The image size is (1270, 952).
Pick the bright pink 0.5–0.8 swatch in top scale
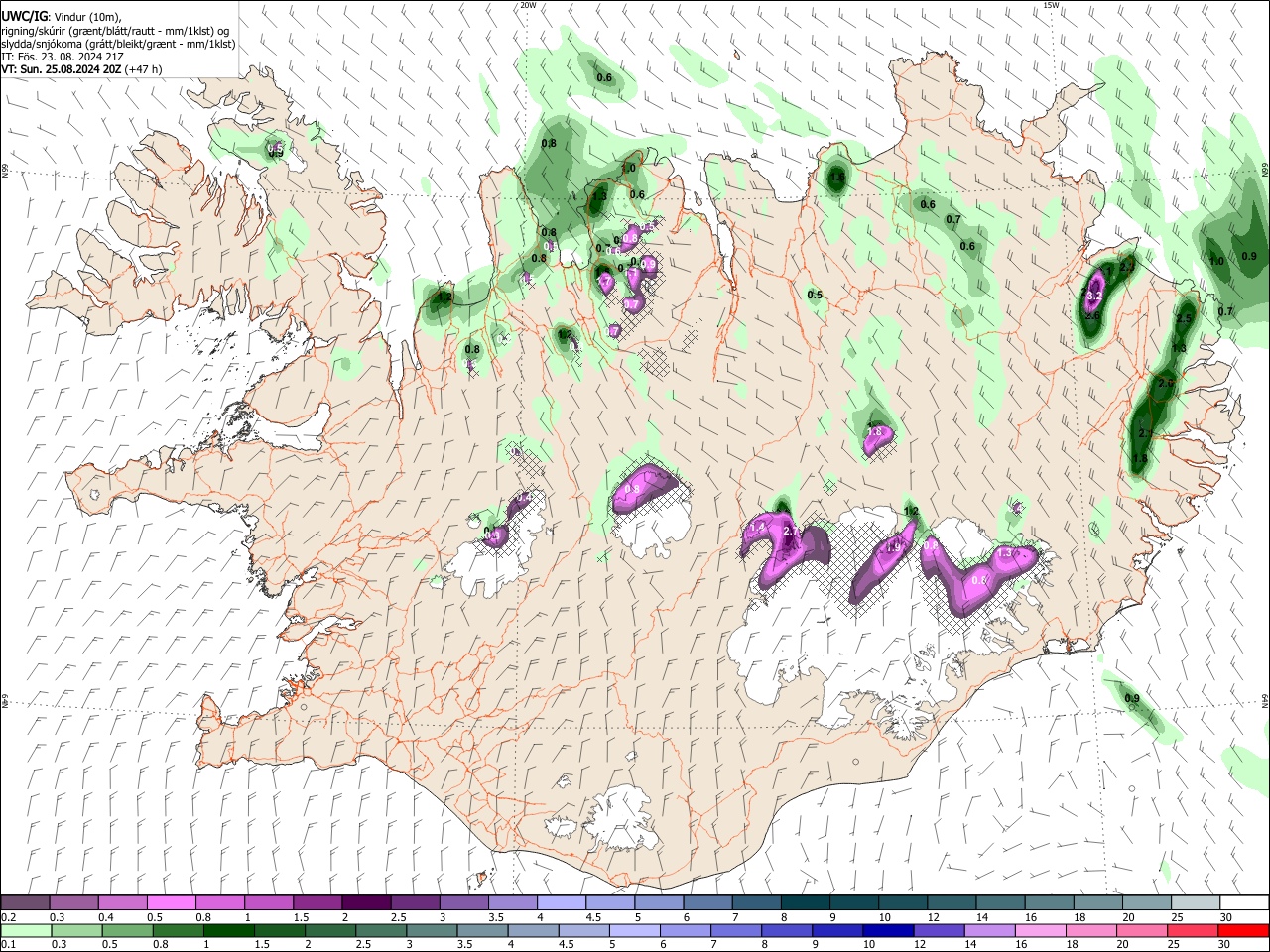click(x=171, y=903)
